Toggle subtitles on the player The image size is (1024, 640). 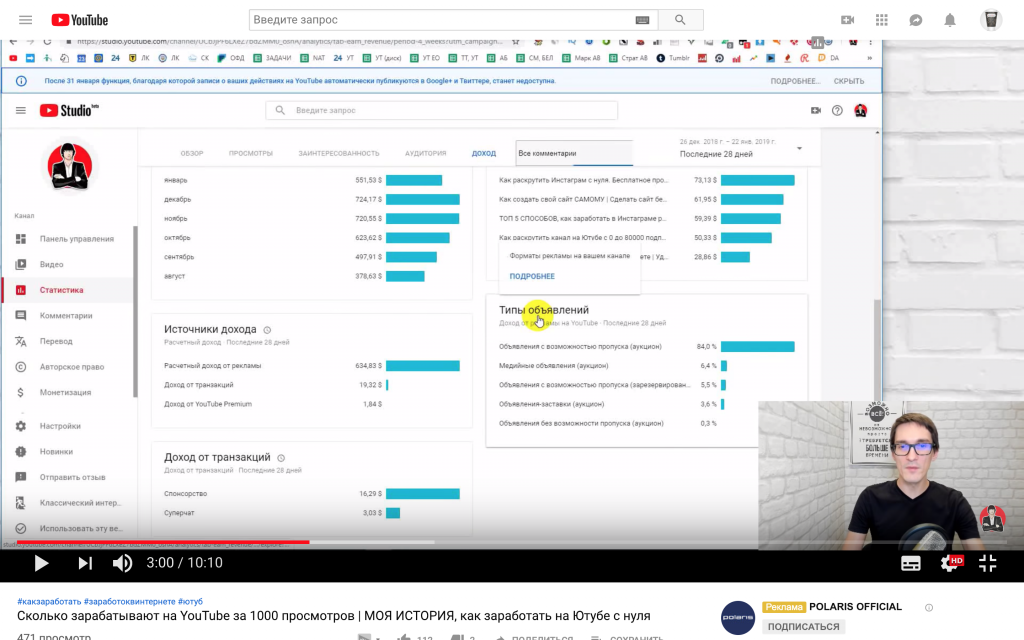tap(911, 564)
